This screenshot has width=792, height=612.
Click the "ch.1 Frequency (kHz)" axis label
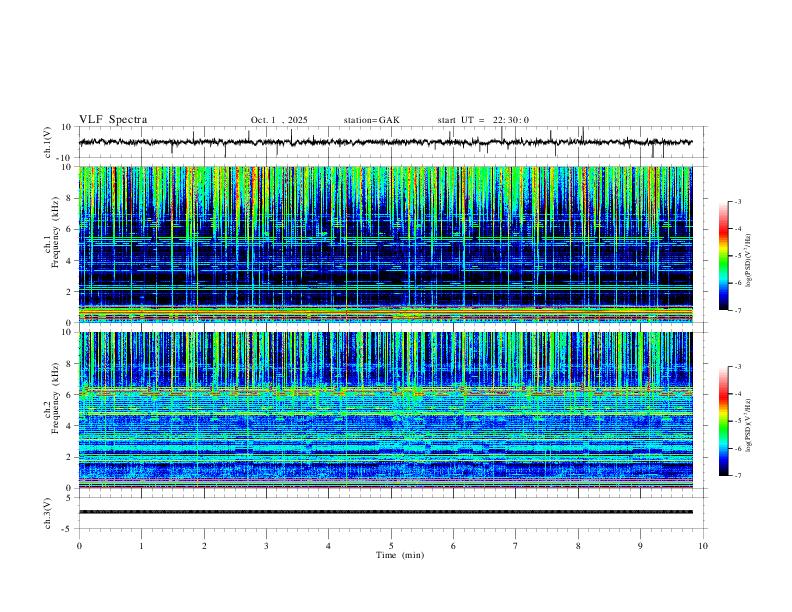tap(52, 232)
